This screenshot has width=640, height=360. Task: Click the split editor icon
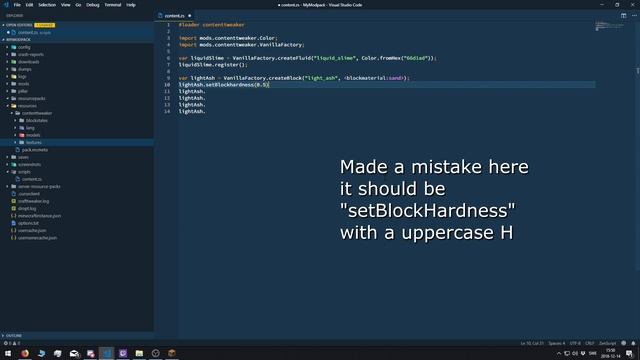[x=623, y=16]
